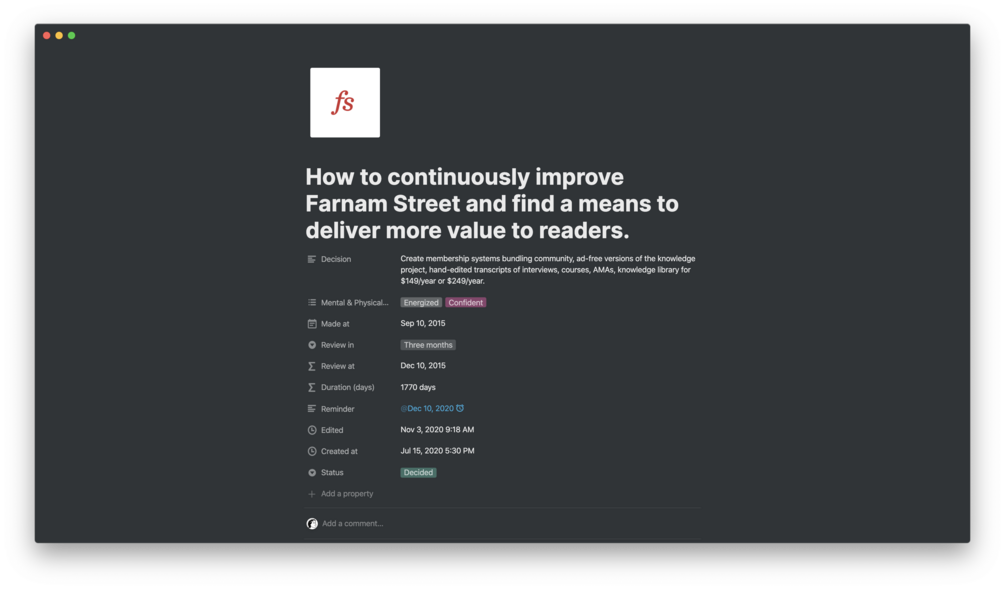Open the Status property label
This screenshot has height=589, width=1005.
pyautogui.click(x=332, y=472)
